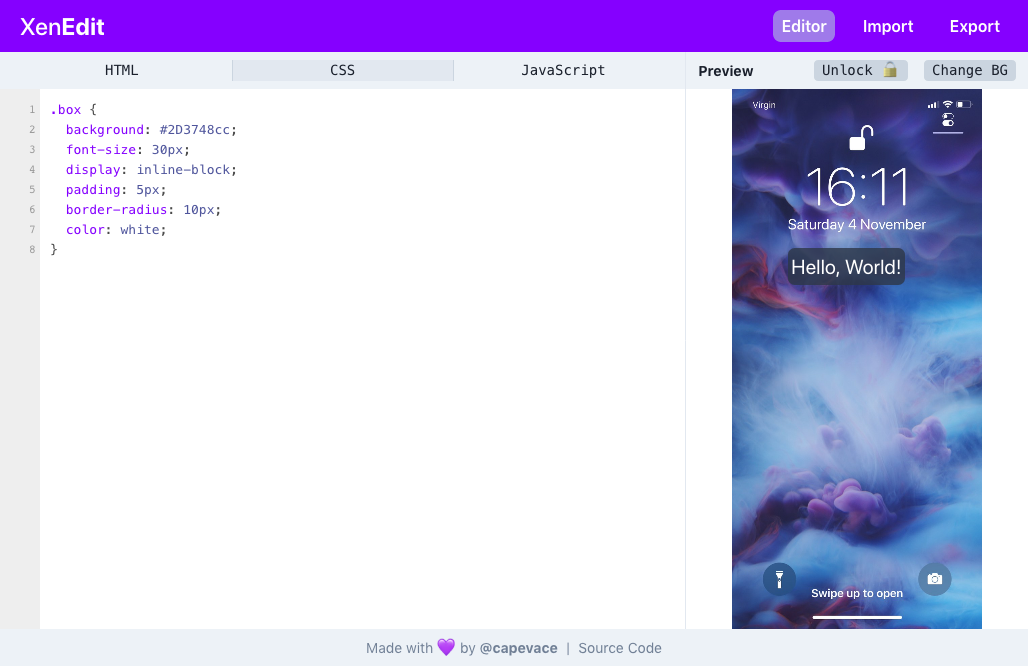Click the Hello, World! box in the preview

(846, 267)
